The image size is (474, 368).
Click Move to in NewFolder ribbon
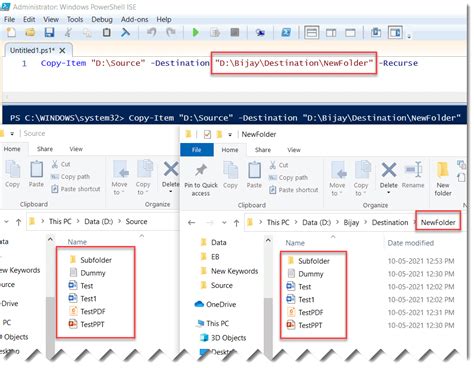click(x=337, y=179)
